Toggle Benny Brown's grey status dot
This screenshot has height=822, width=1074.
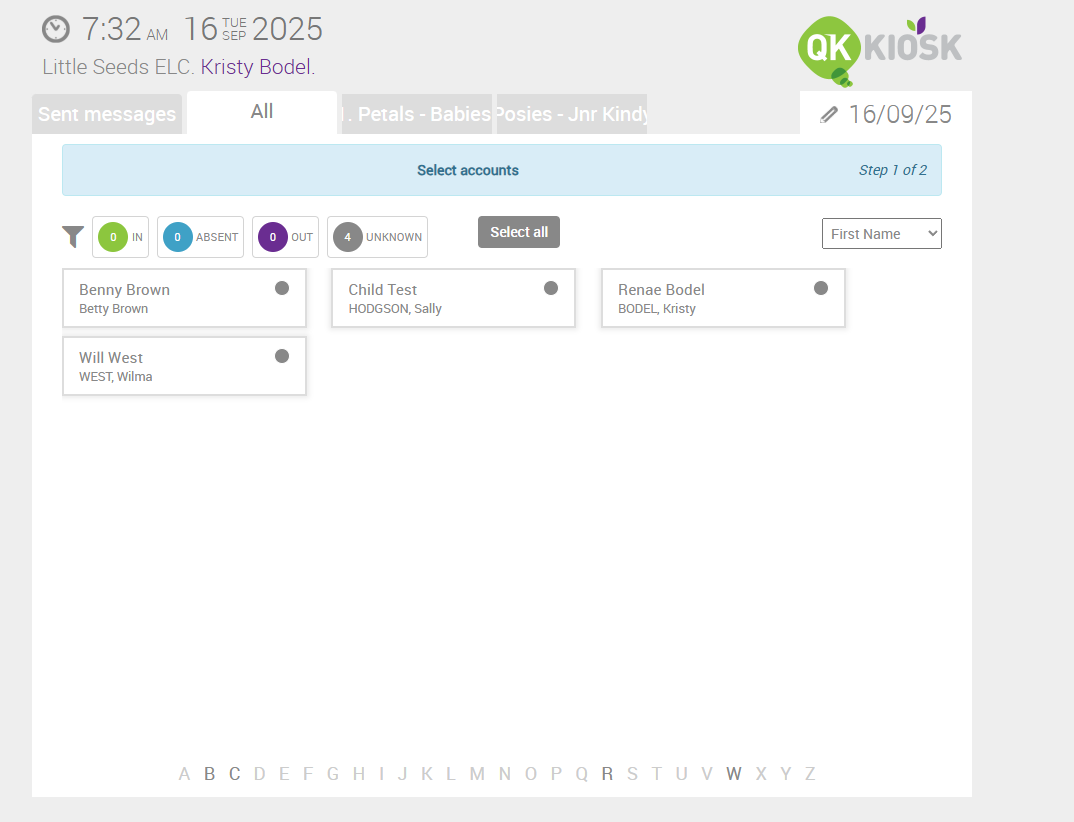282,288
